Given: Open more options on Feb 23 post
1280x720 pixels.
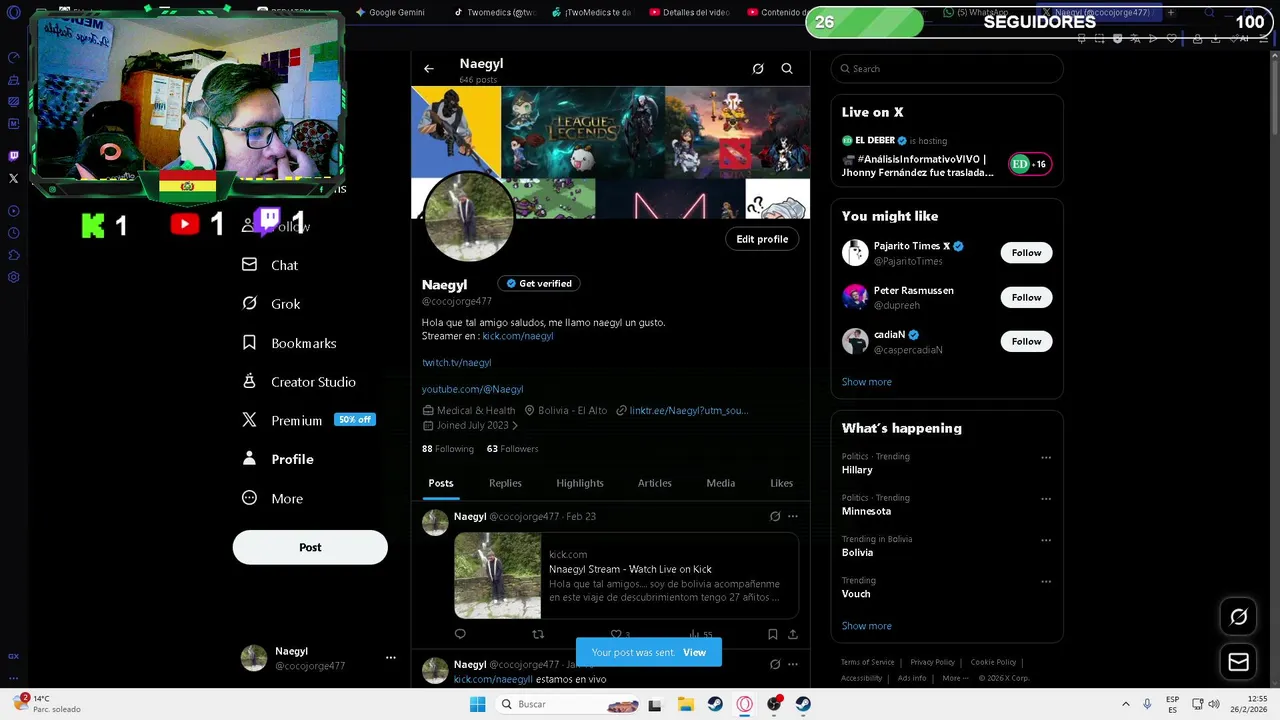Looking at the screenshot, I should coord(793,517).
